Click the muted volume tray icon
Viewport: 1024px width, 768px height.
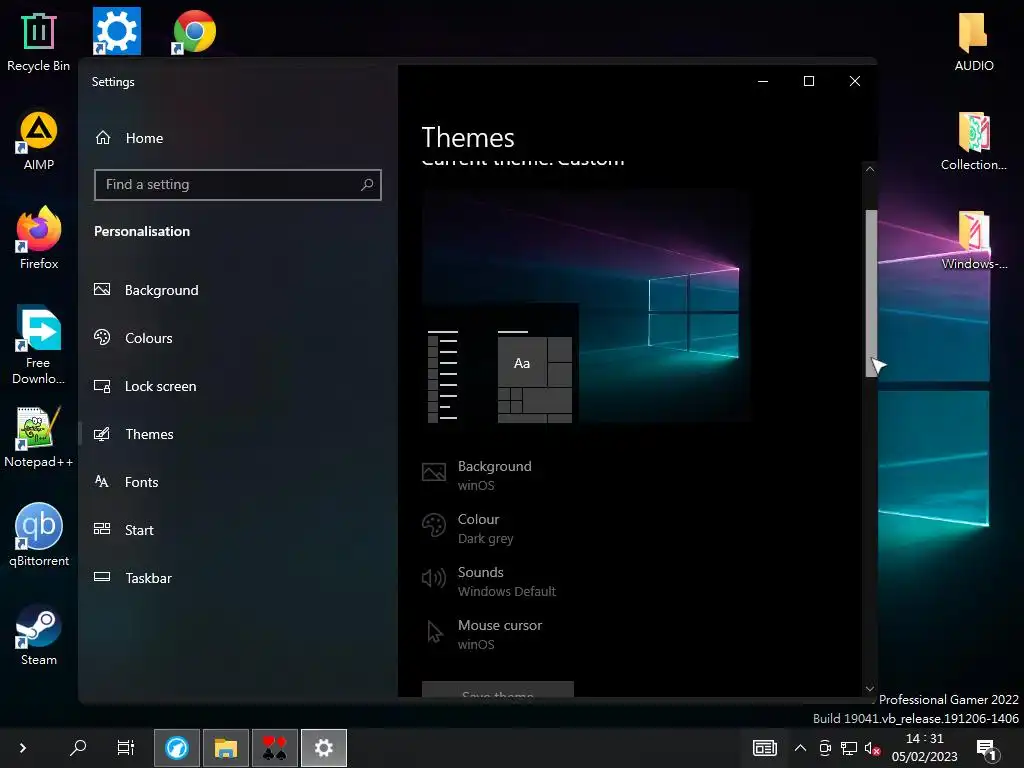tap(872, 748)
